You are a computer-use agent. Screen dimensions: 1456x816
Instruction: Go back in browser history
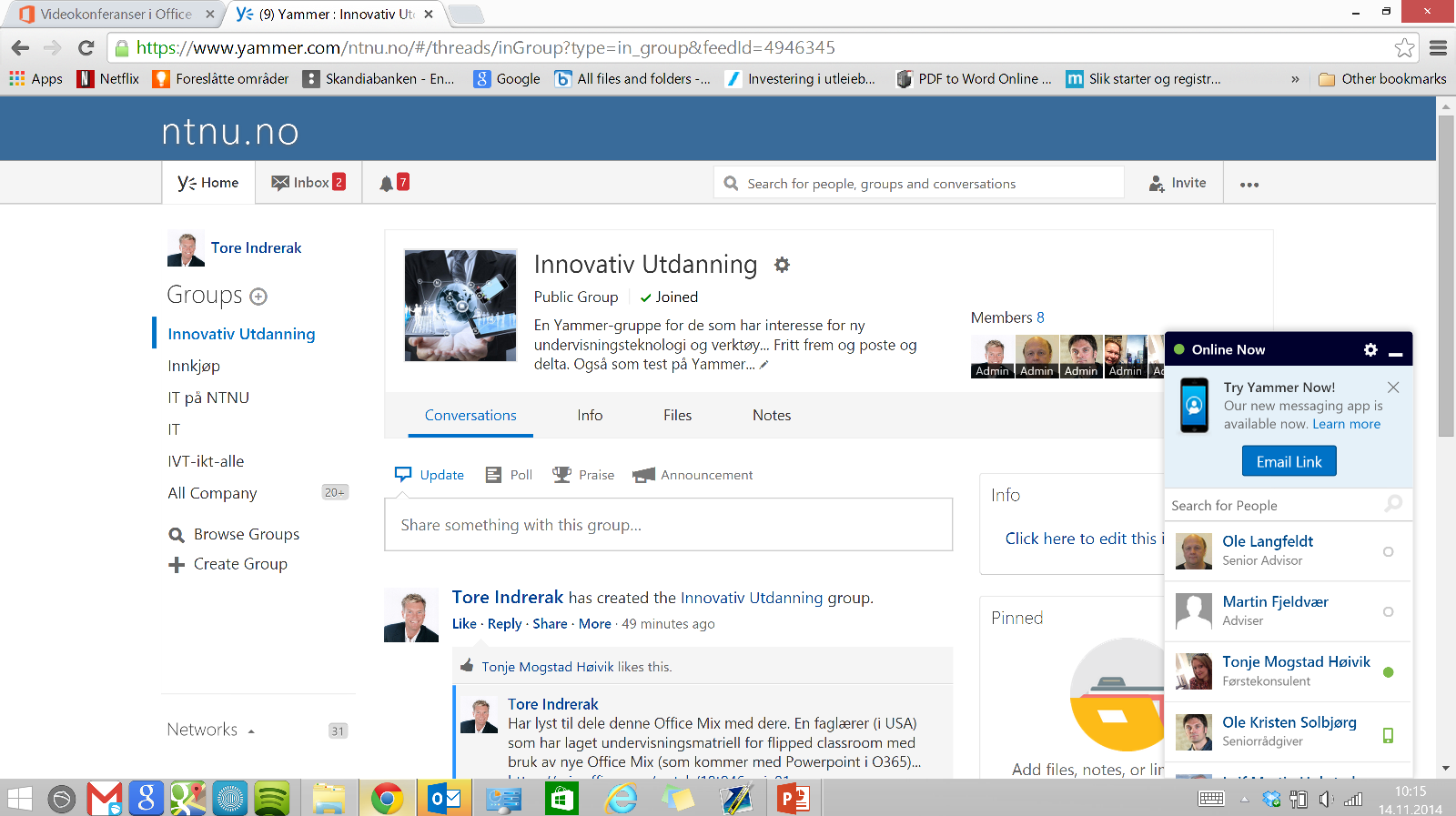20,47
